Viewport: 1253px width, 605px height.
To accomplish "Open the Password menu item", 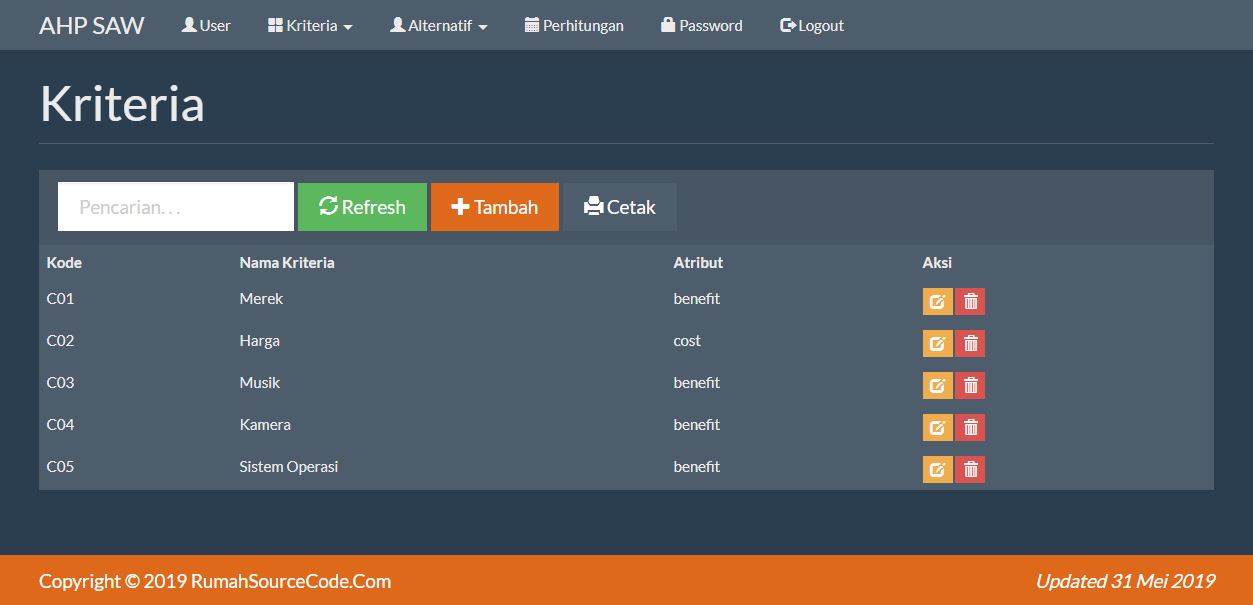I will point(701,25).
